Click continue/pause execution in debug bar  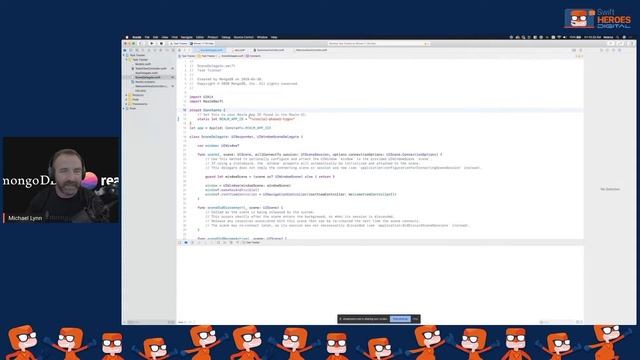[192, 242]
